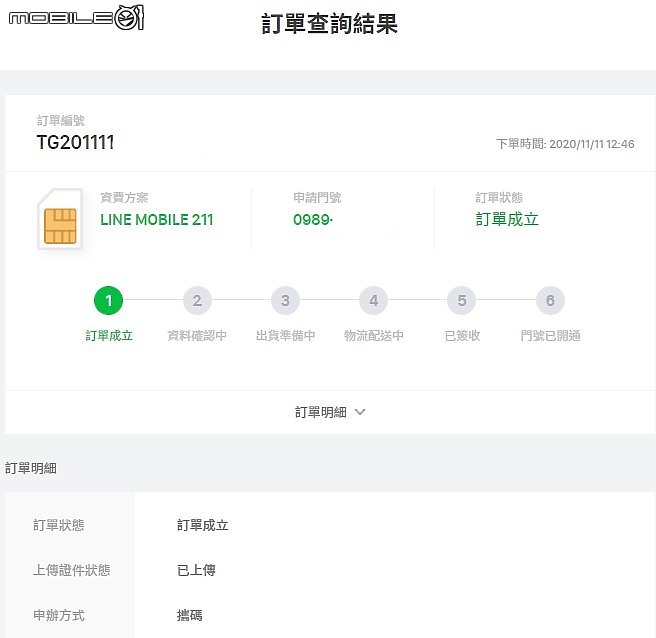Click the green 訂單成立 order status value

tap(507, 219)
